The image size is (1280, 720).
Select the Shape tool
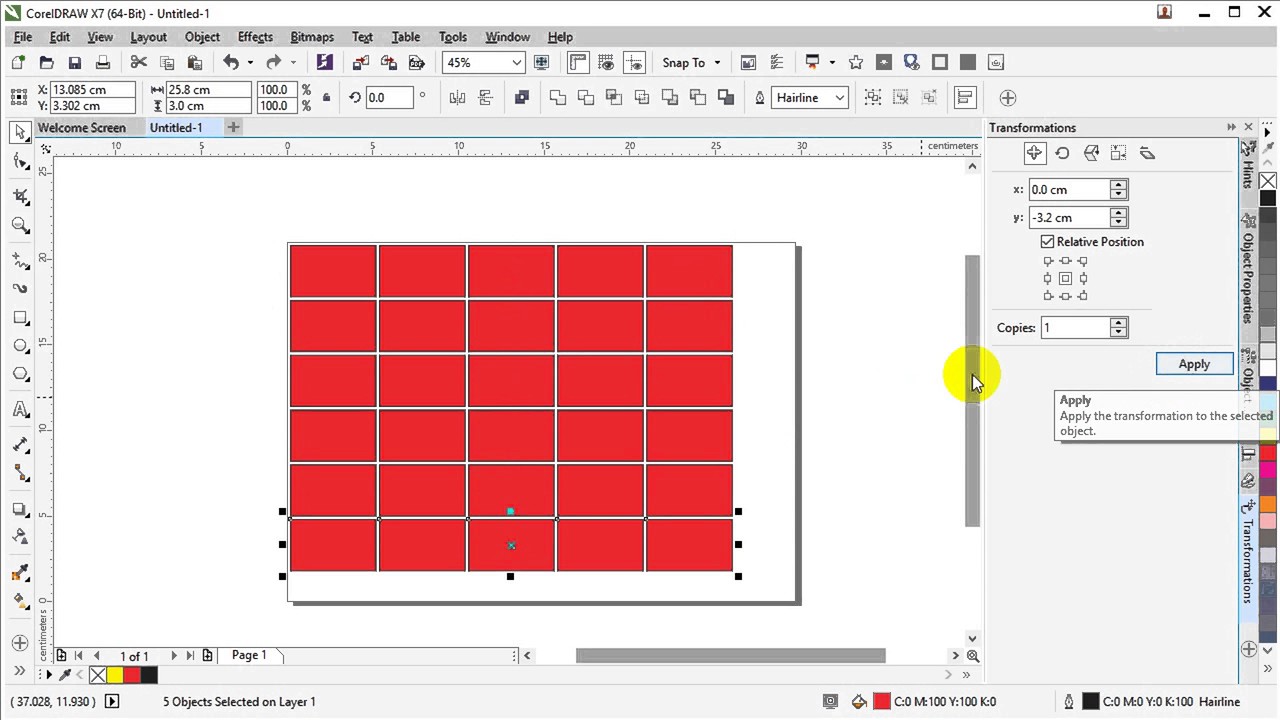(x=20, y=161)
